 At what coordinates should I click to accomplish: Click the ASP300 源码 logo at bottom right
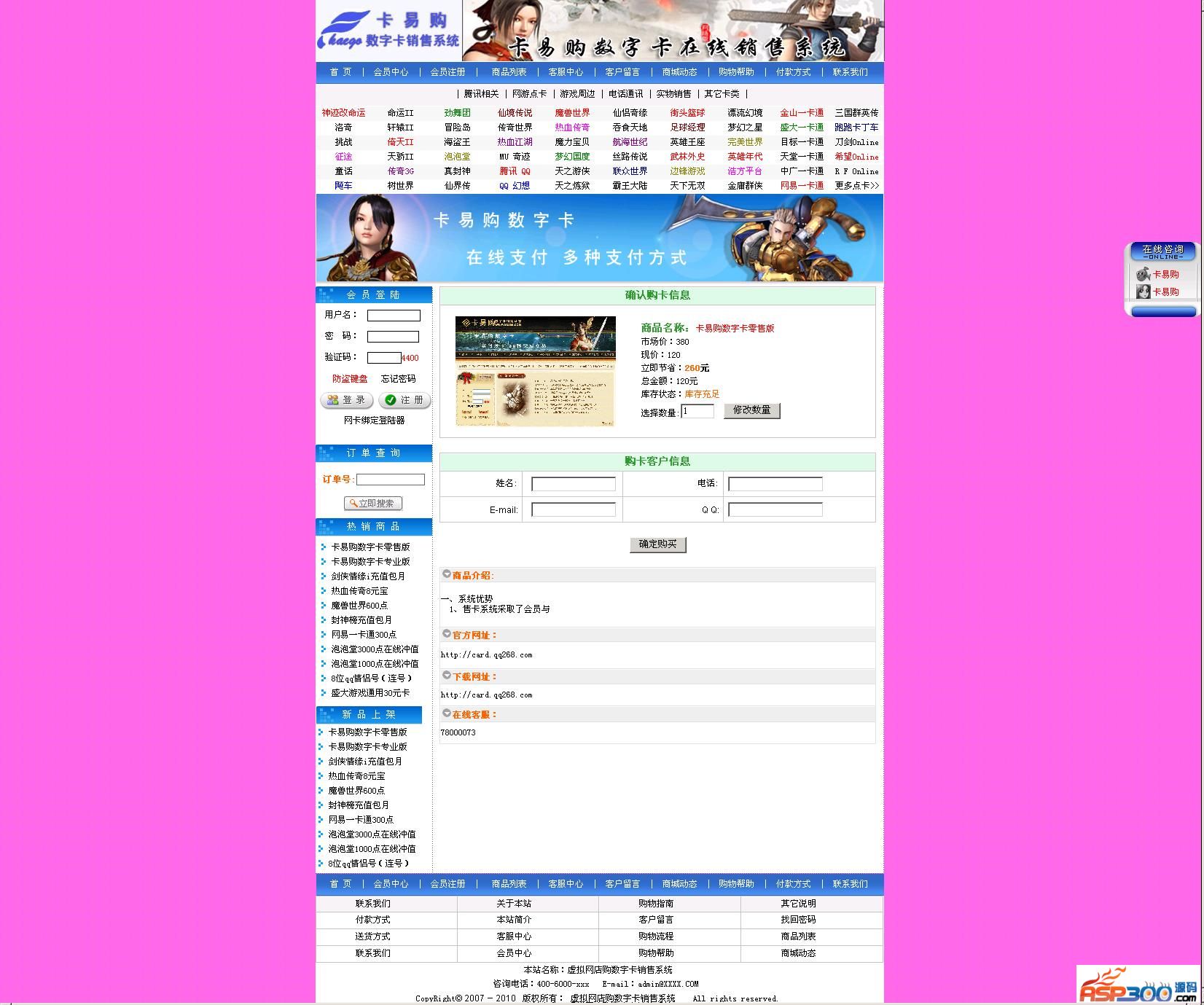pyautogui.click(x=1138, y=984)
